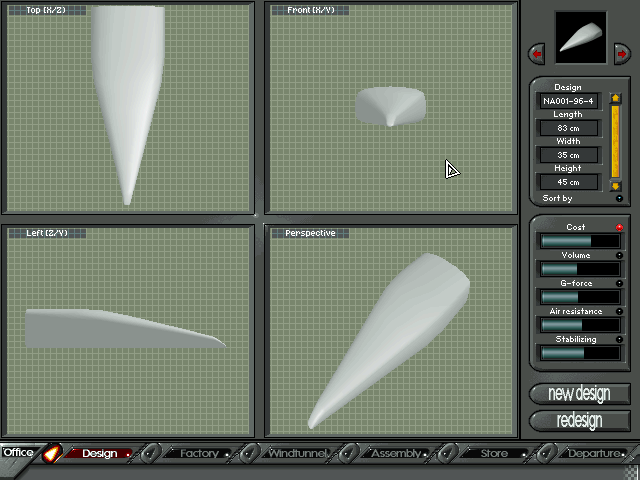Switch to the Windtunnel tab

coord(298,453)
